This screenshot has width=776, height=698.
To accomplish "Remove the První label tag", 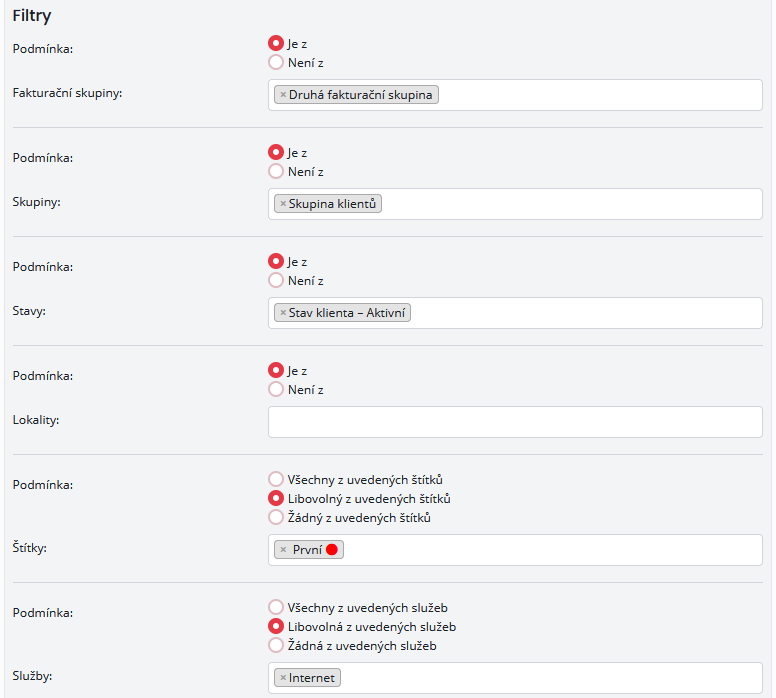I will [x=283, y=549].
